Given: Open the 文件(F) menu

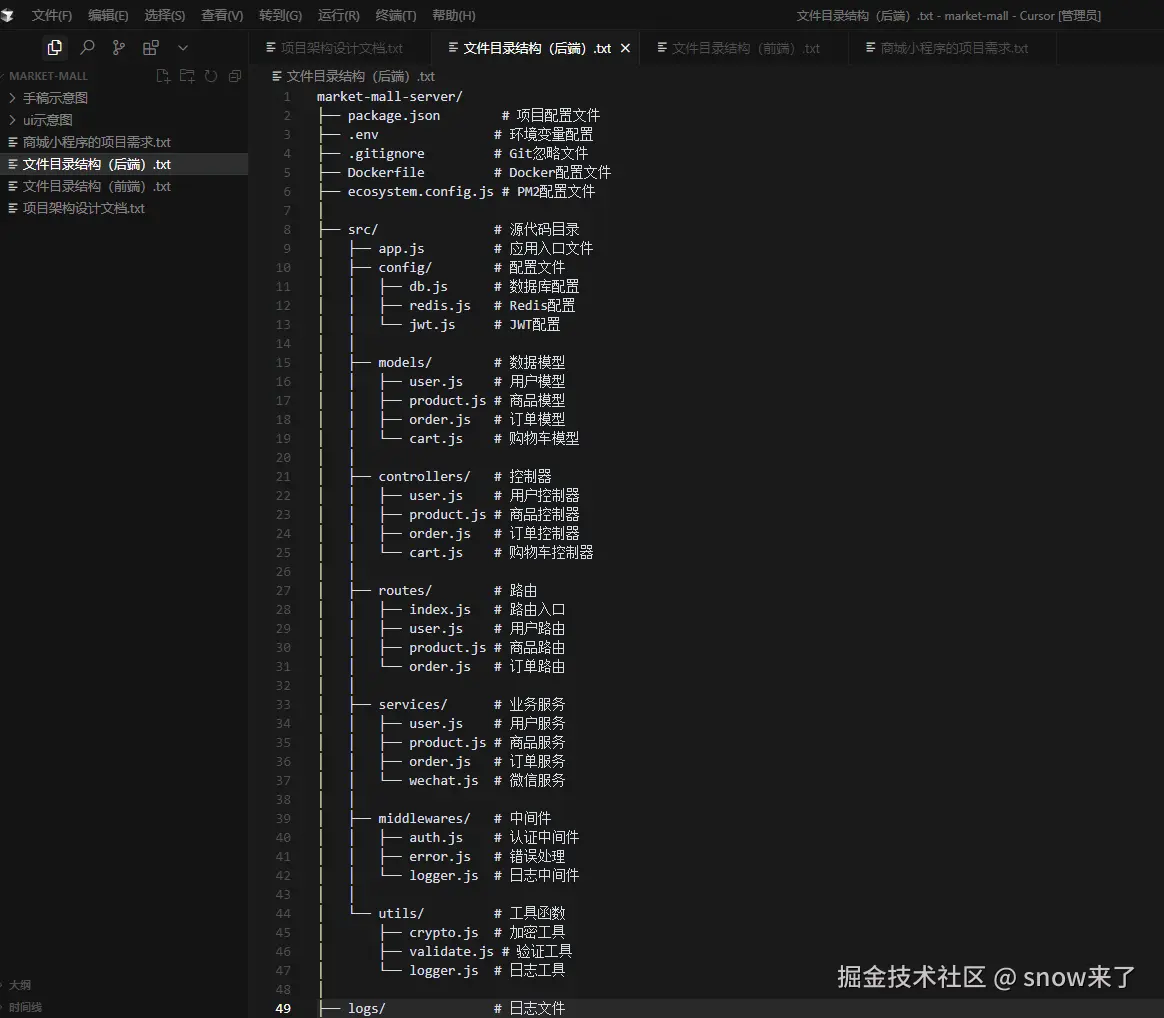Looking at the screenshot, I should 51,15.
